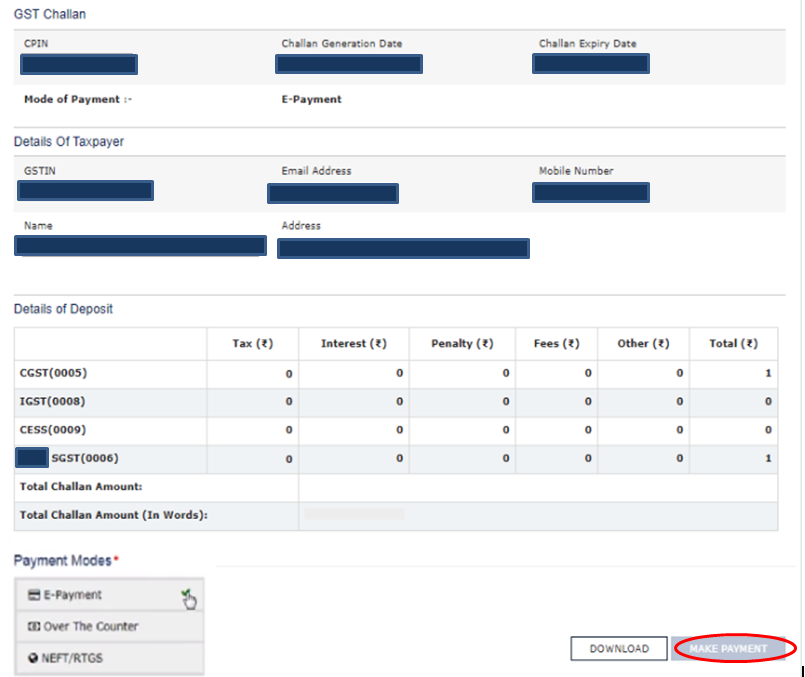Click the Interest (₹) column header
Screen dimensions: 805x677
(354, 343)
